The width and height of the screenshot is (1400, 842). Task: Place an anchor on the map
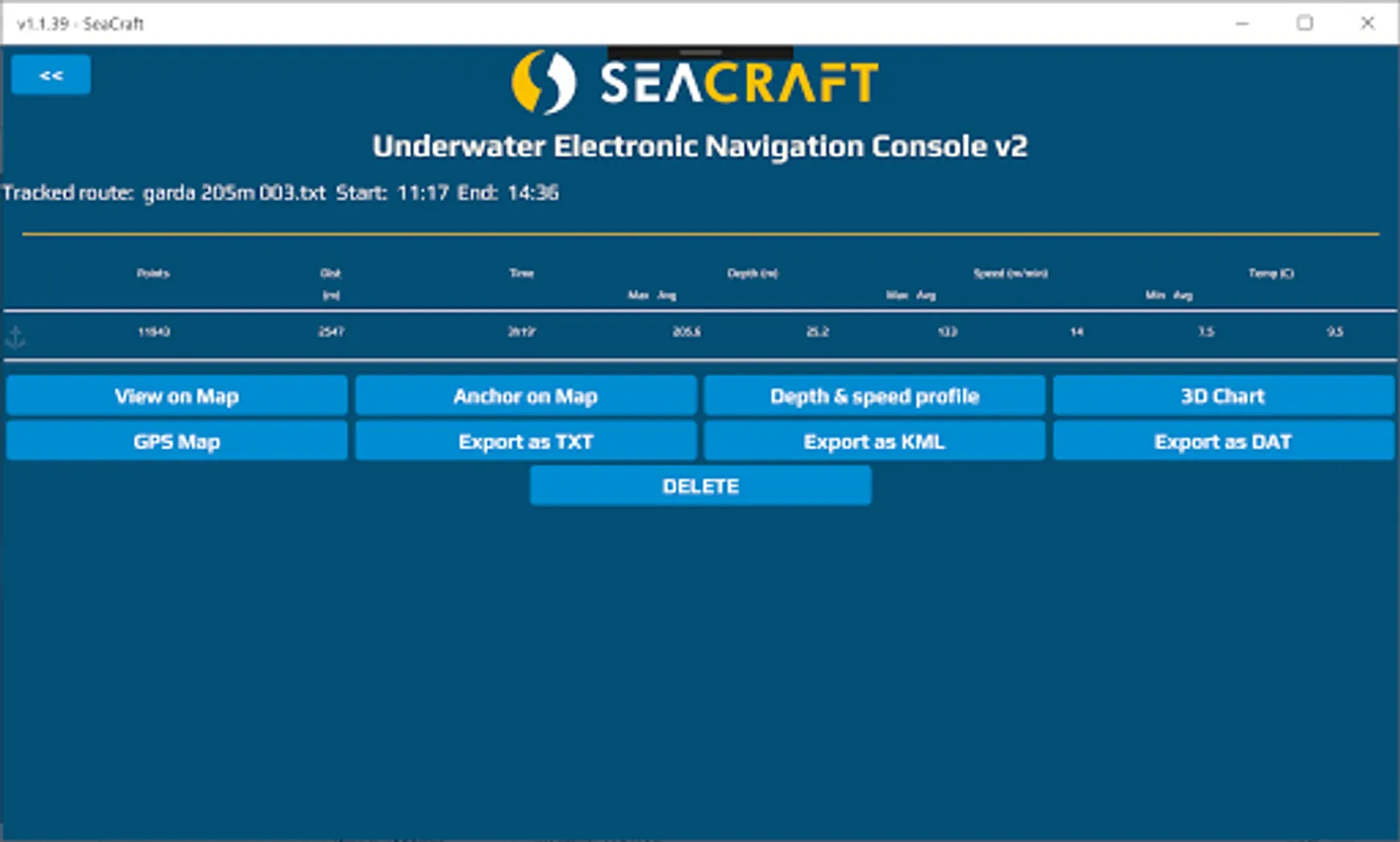point(525,395)
